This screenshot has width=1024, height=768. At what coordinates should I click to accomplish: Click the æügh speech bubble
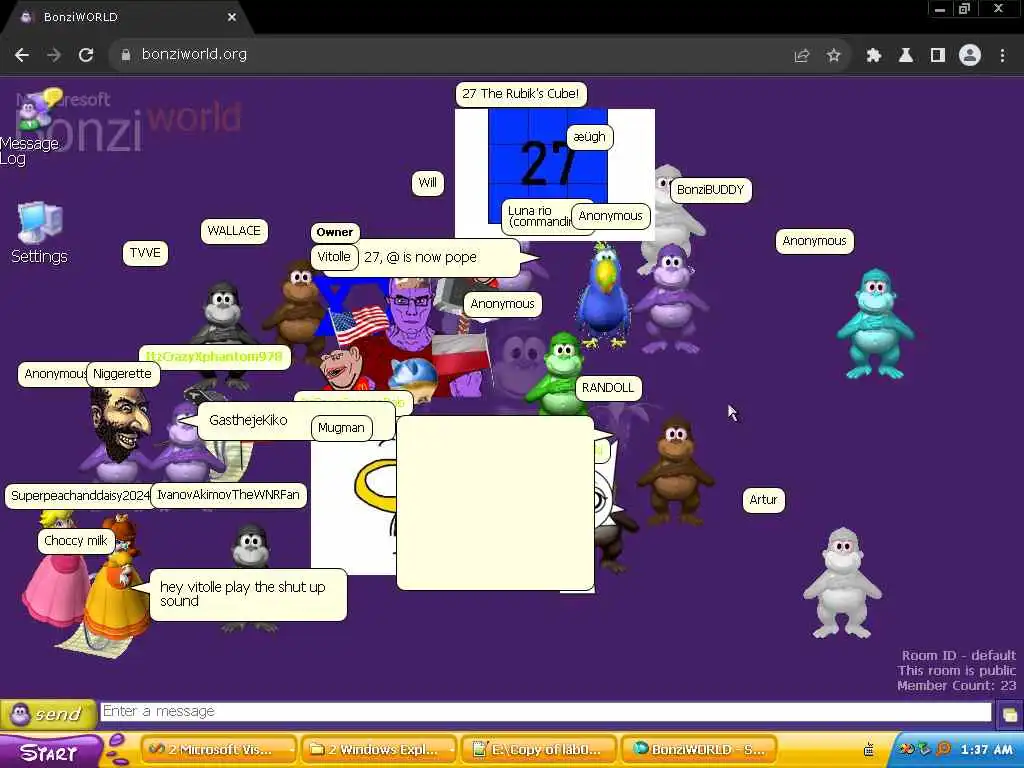[x=590, y=137]
